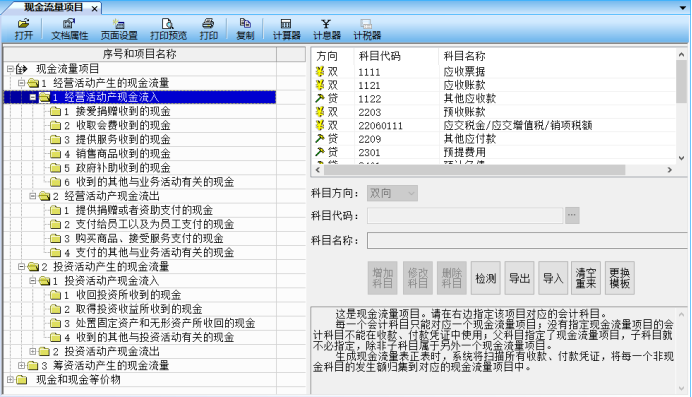
Task: Select 销售商品收到的现金 tree item
Action: [123, 154]
